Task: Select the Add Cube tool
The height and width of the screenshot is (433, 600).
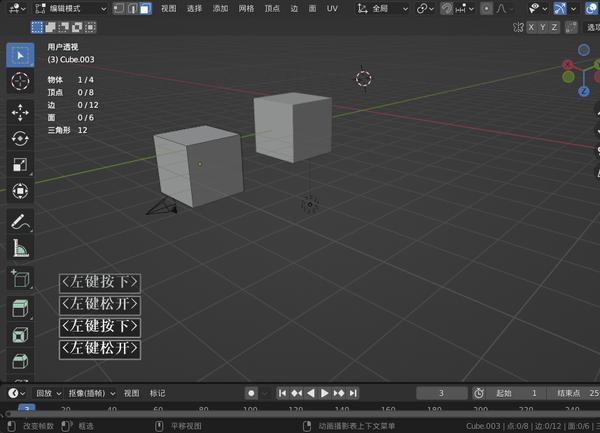Action: coord(20,278)
